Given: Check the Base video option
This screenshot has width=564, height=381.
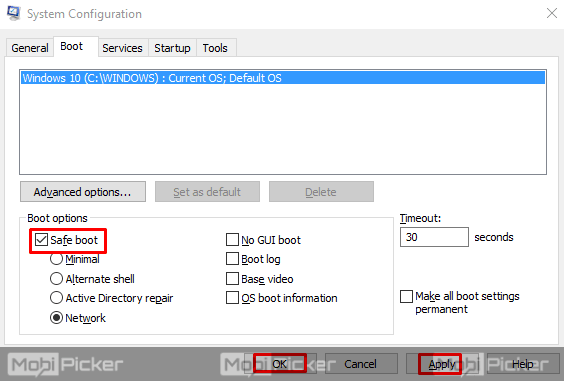Looking at the screenshot, I should (232, 279).
